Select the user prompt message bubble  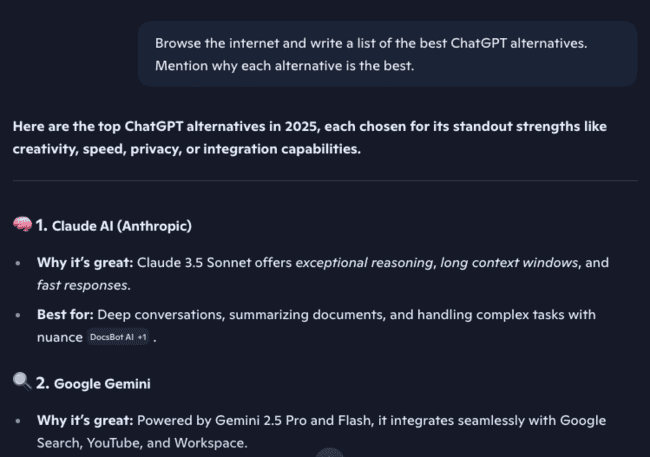coord(387,54)
